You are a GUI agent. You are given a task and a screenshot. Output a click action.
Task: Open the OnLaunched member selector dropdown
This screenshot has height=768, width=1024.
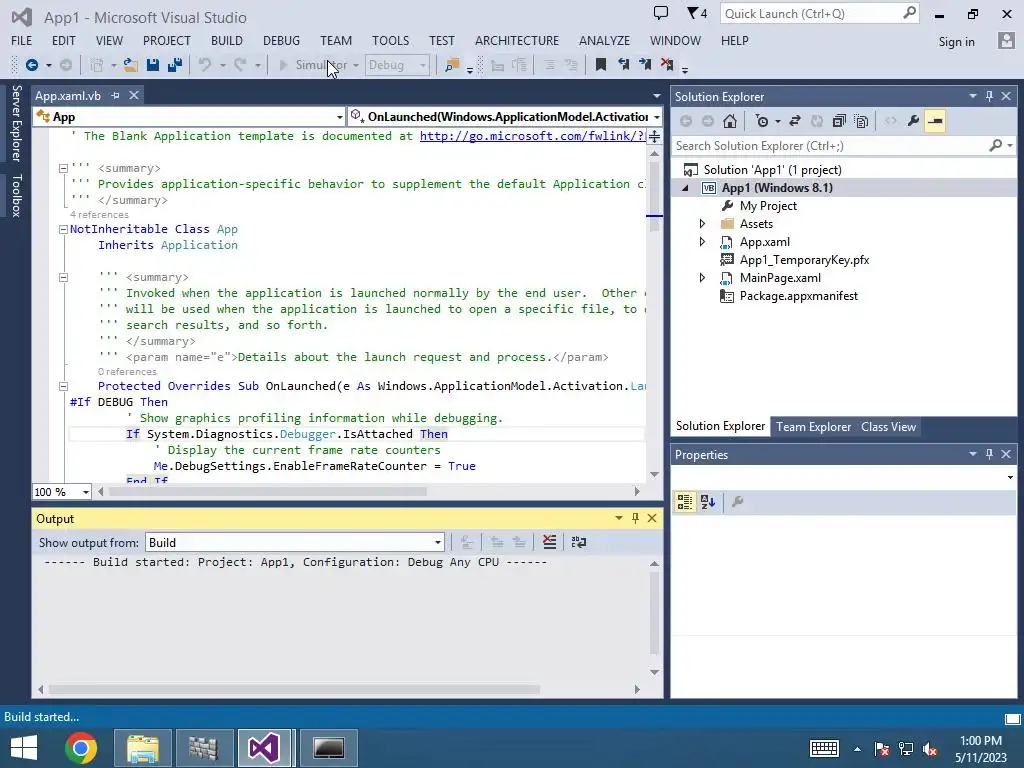656,117
